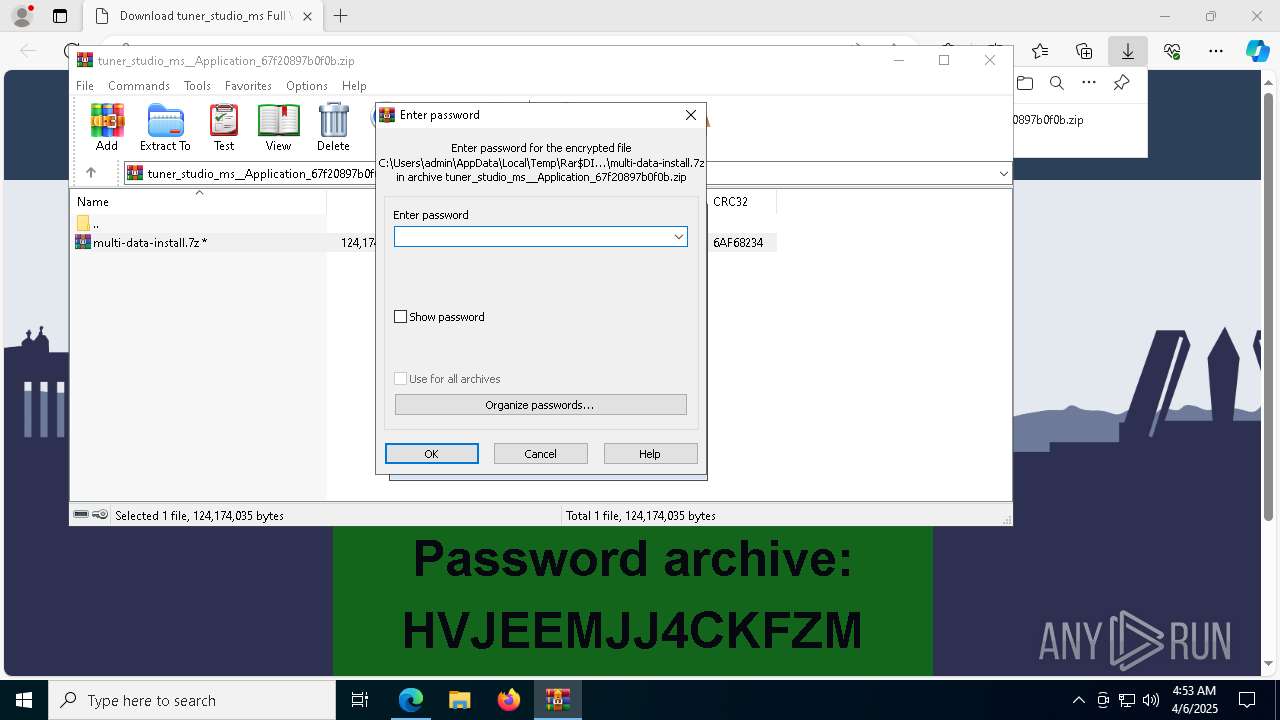Expand the archive path address dropdown
The width and height of the screenshot is (1280, 720).
pyautogui.click(x=1003, y=173)
